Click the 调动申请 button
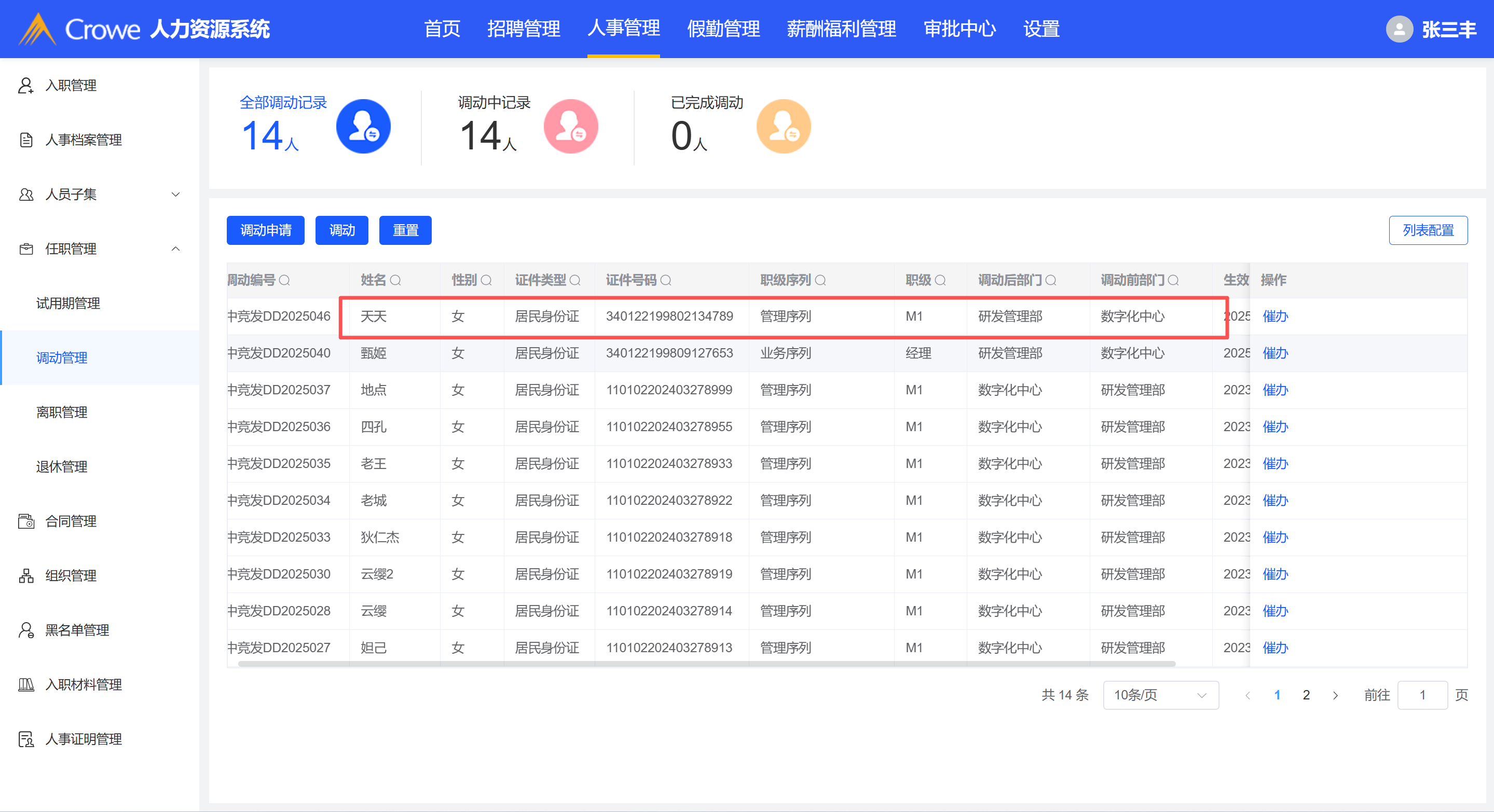Image resolution: width=1494 pixels, height=812 pixels. pyautogui.click(x=266, y=230)
